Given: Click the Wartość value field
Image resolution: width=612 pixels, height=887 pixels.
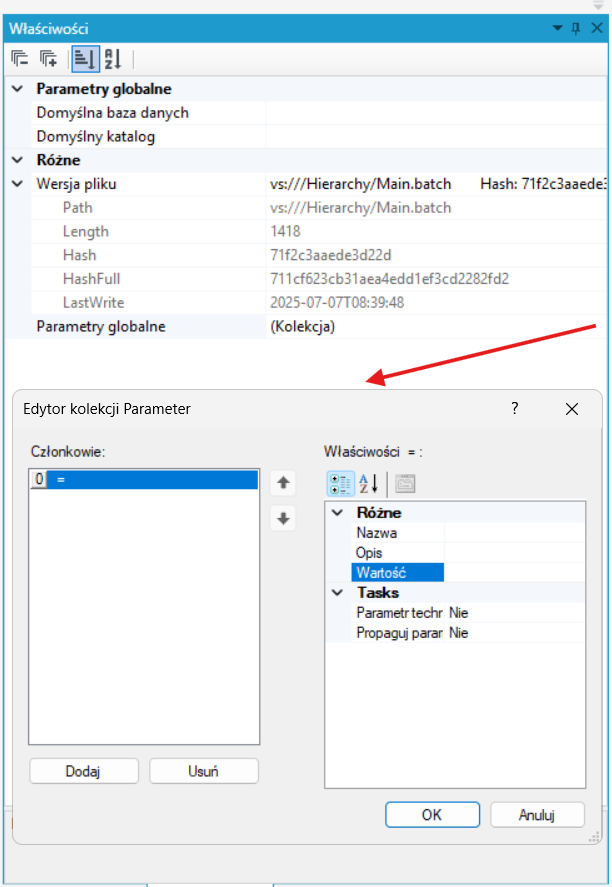Looking at the screenshot, I should [x=515, y=572].
